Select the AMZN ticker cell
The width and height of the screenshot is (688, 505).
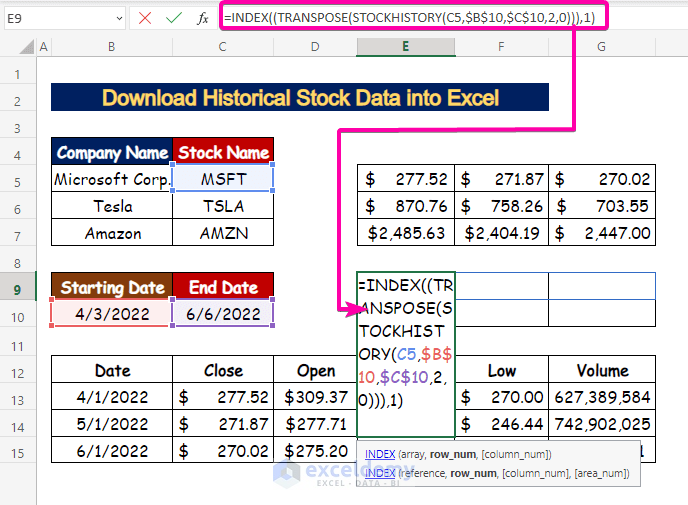pyautogui.click(x=223, y=233)
